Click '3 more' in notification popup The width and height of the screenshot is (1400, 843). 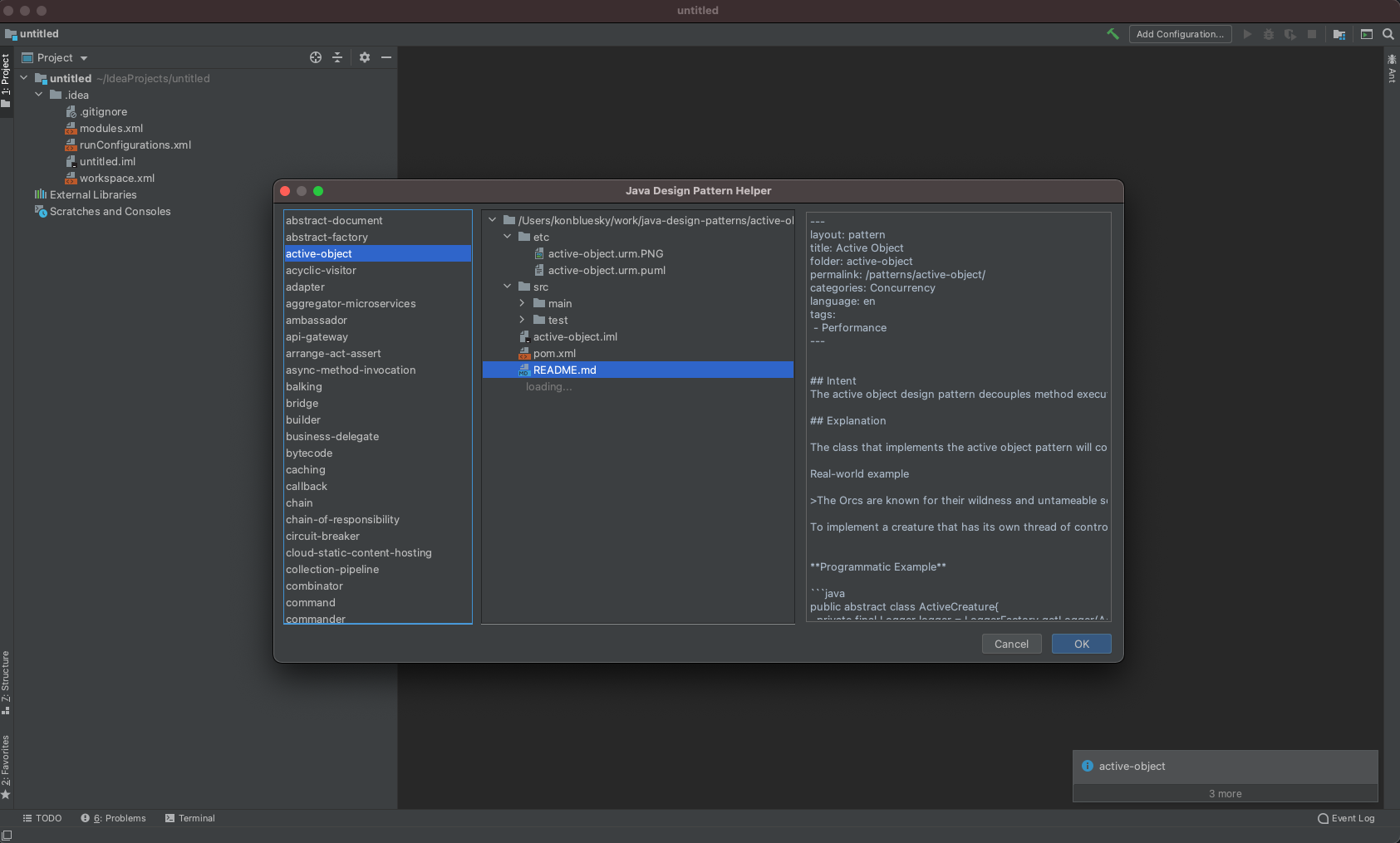pos(1226,794)
